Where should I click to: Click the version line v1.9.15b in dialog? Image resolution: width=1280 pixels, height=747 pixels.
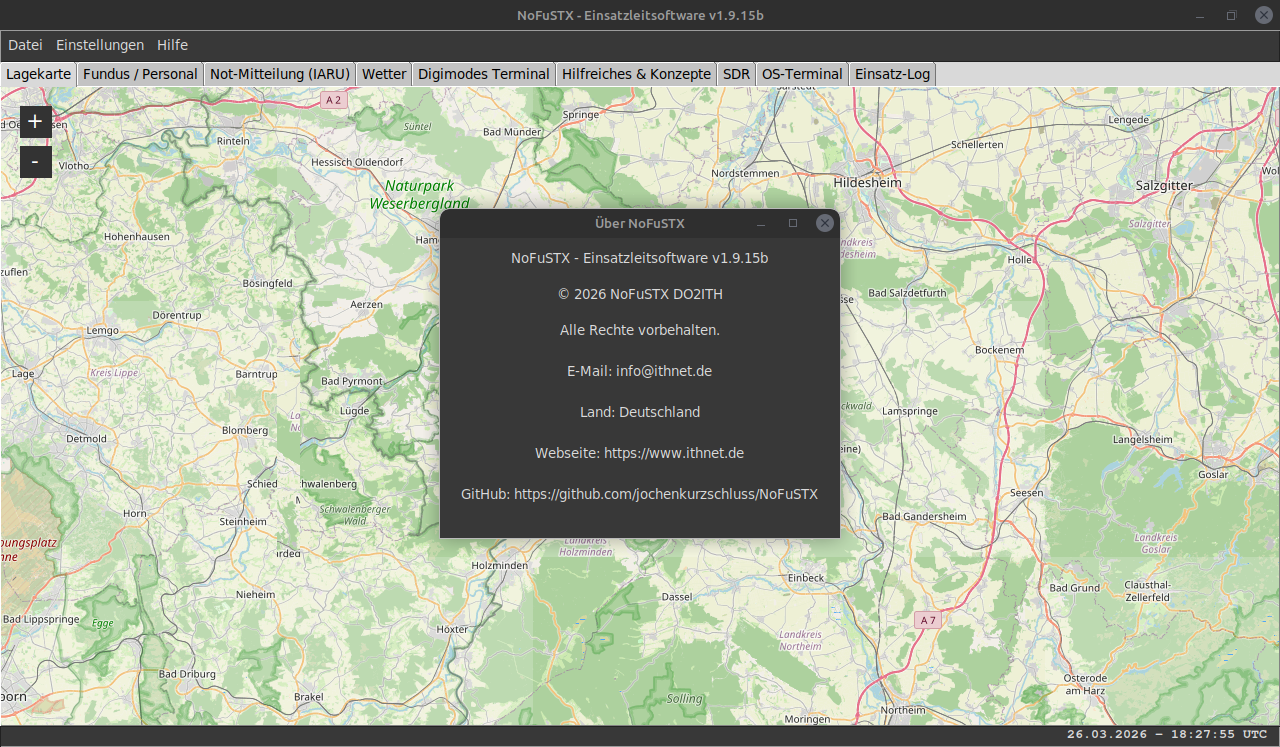tap(640, 258)
